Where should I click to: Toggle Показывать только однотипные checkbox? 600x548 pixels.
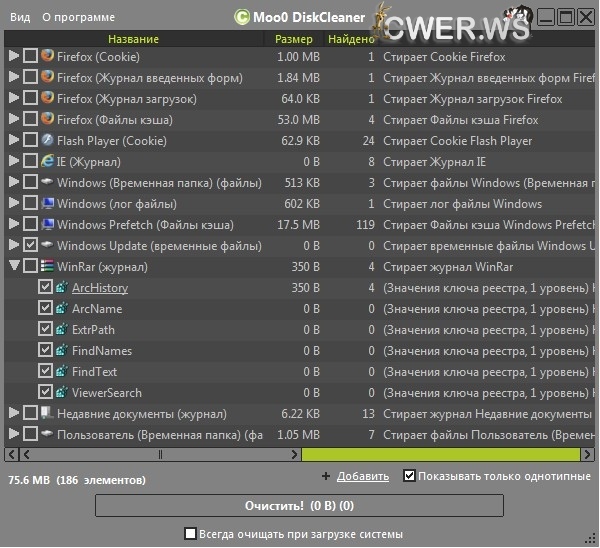(409, 476)
